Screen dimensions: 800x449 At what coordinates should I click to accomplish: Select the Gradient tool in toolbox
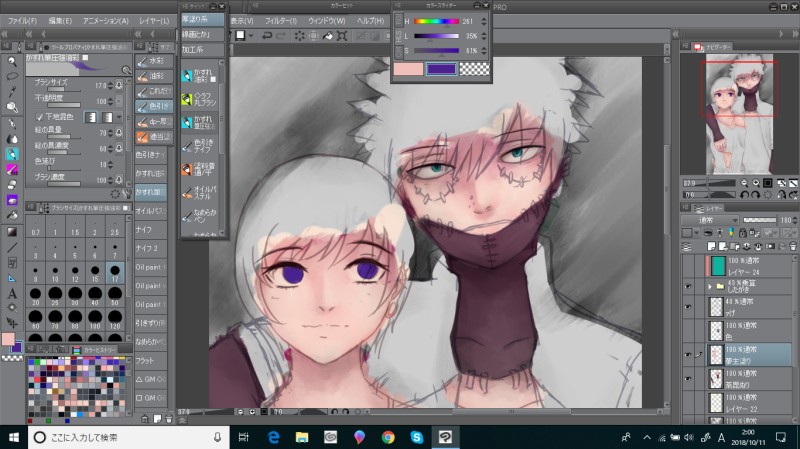coord(12,232)
